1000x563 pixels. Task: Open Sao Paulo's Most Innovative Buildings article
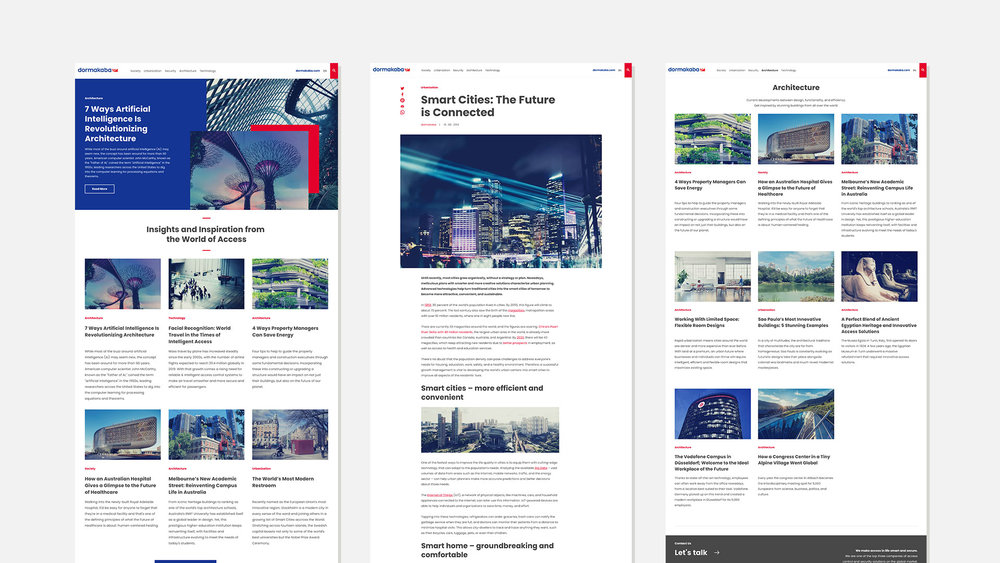[x=793, y=322]
